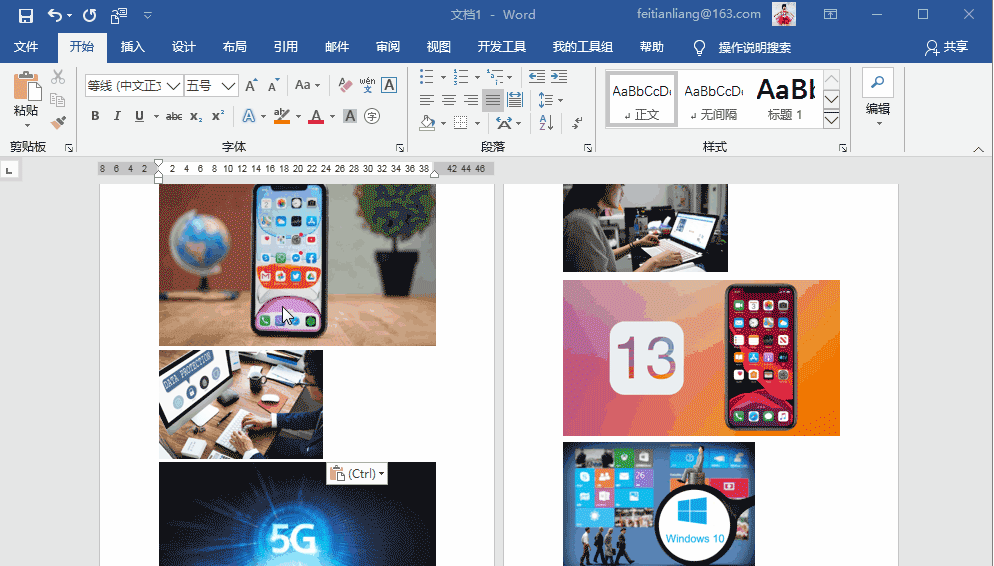The height and width of the screenshot is (566, 994).
Task: Sort with the A-Z sort icon
Action: pyautogui.click(x=546, y=122)
